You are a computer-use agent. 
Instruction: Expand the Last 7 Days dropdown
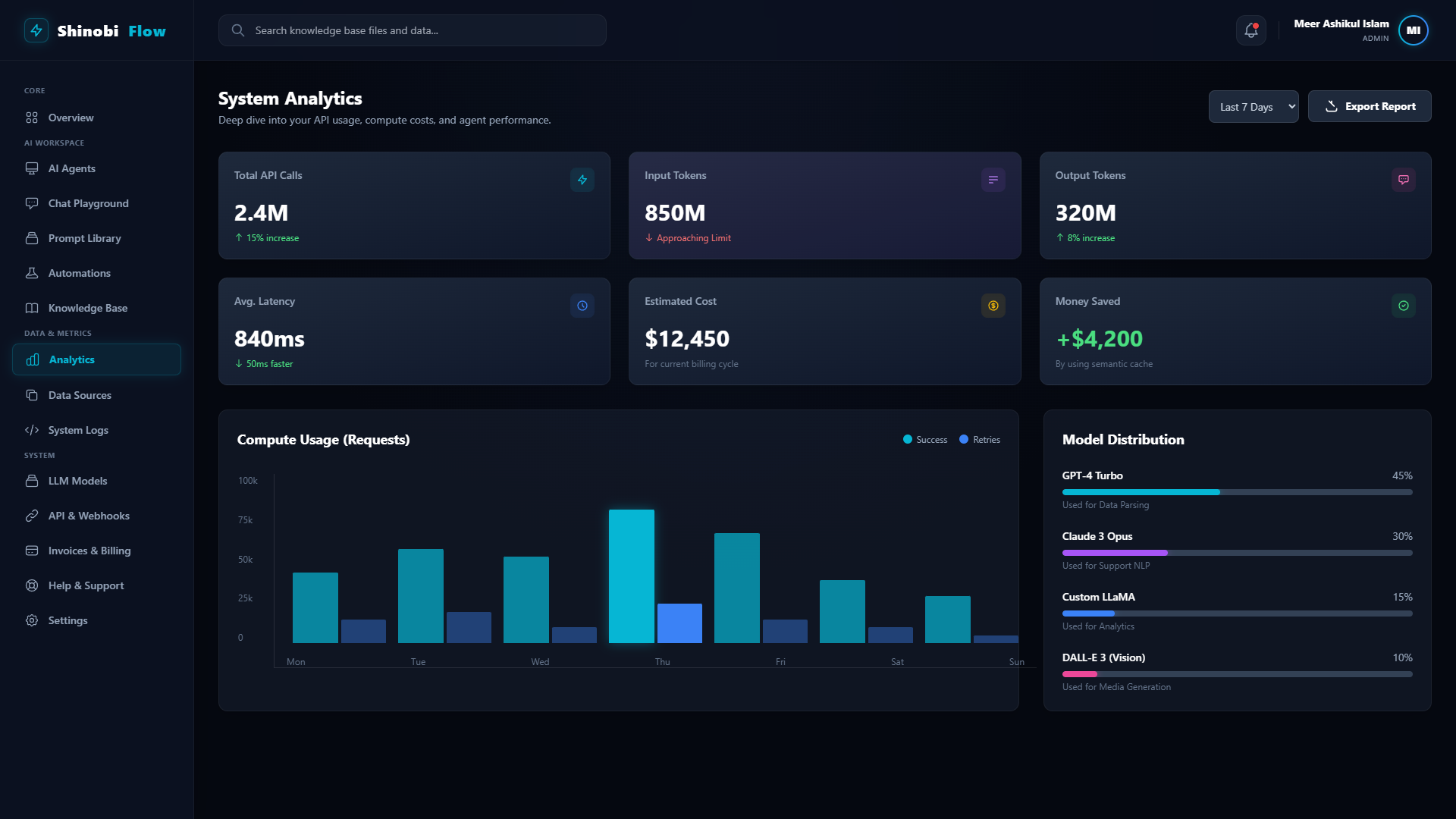pyautogui.click(x=1253, y=107)
